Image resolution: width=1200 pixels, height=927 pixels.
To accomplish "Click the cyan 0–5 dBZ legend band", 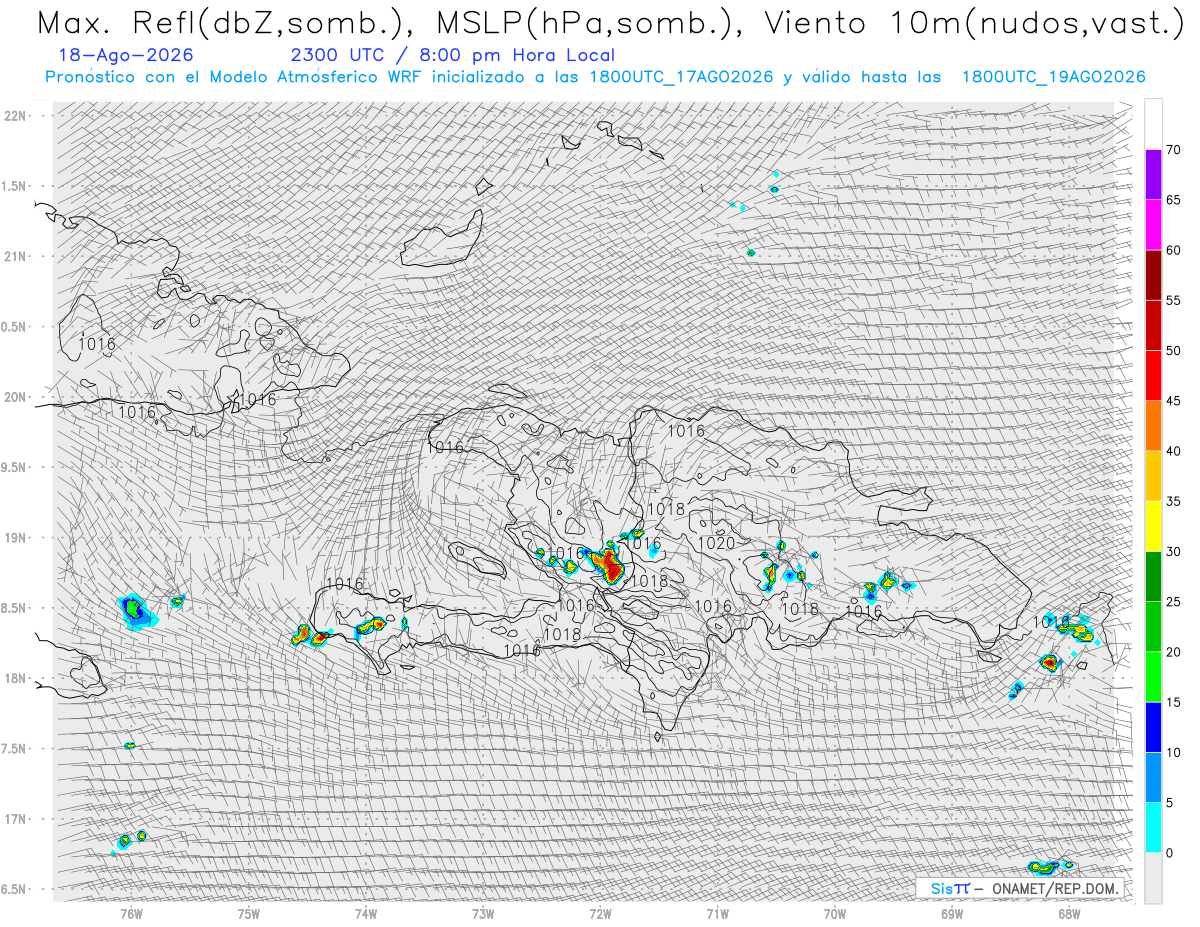I will pyautogui.click(x=1153, y=827).
